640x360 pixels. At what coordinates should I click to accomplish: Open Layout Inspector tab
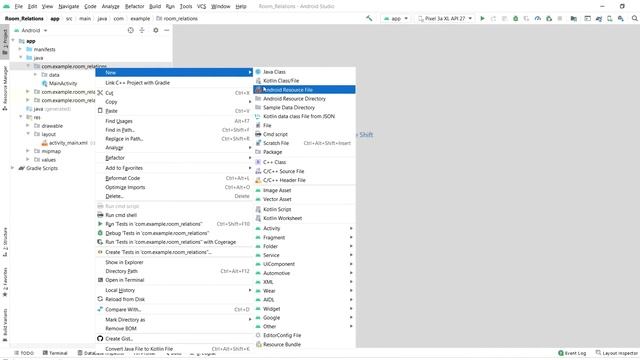point(617,353)
